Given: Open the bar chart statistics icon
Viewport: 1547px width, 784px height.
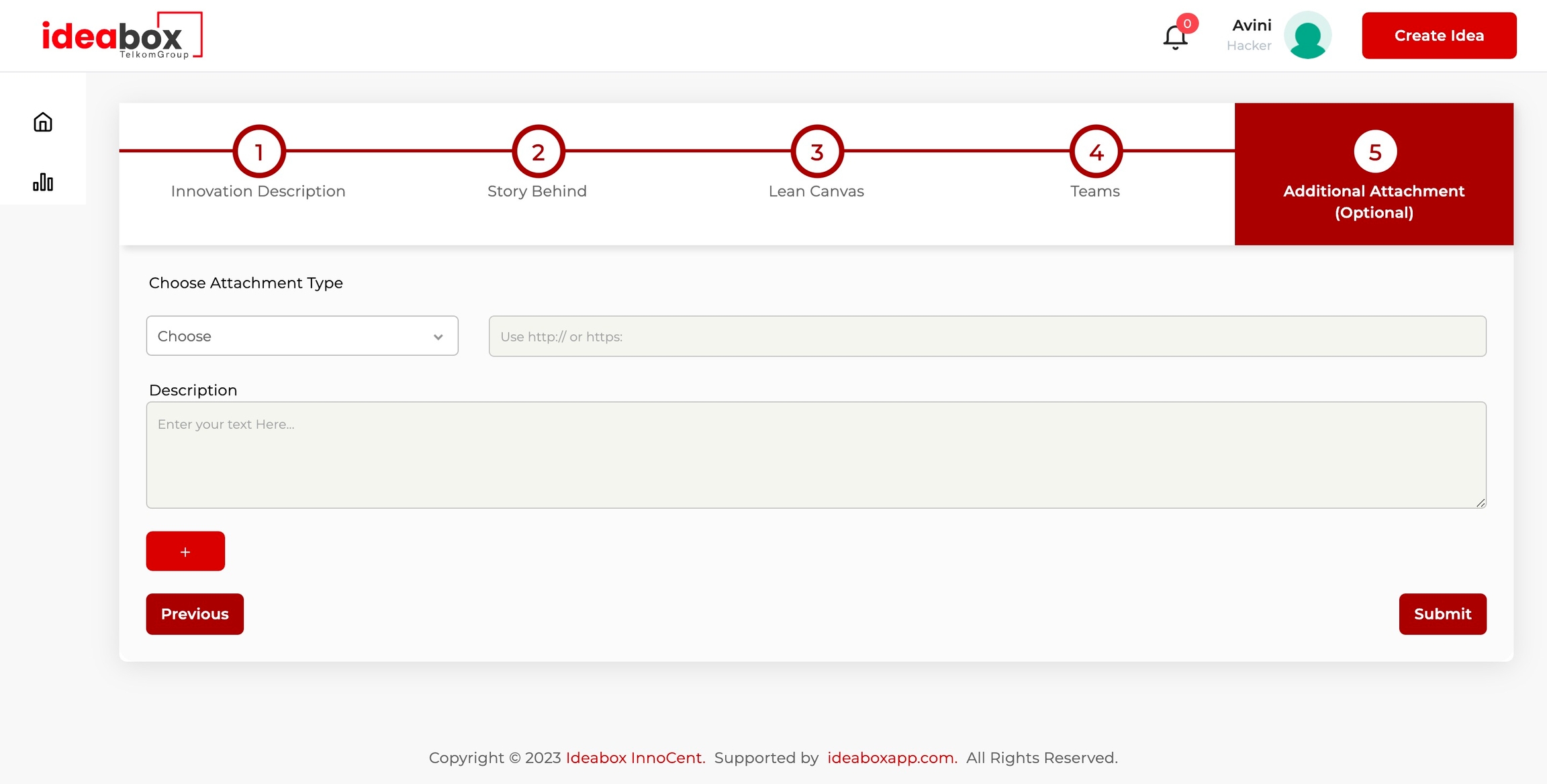Looking at the screenshot, I should click(43, 182).
